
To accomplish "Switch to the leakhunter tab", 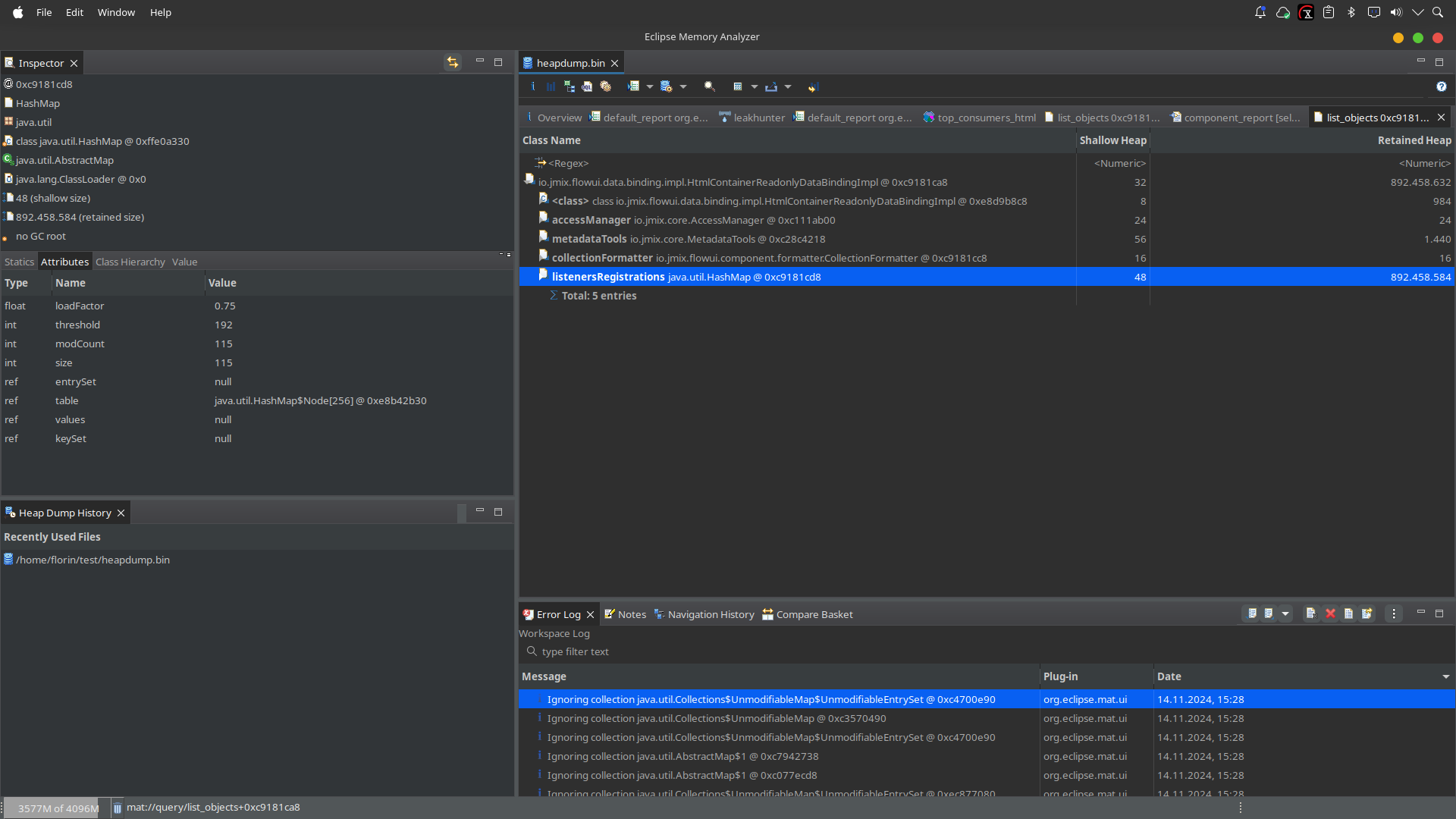I will [x=752, y=118].
